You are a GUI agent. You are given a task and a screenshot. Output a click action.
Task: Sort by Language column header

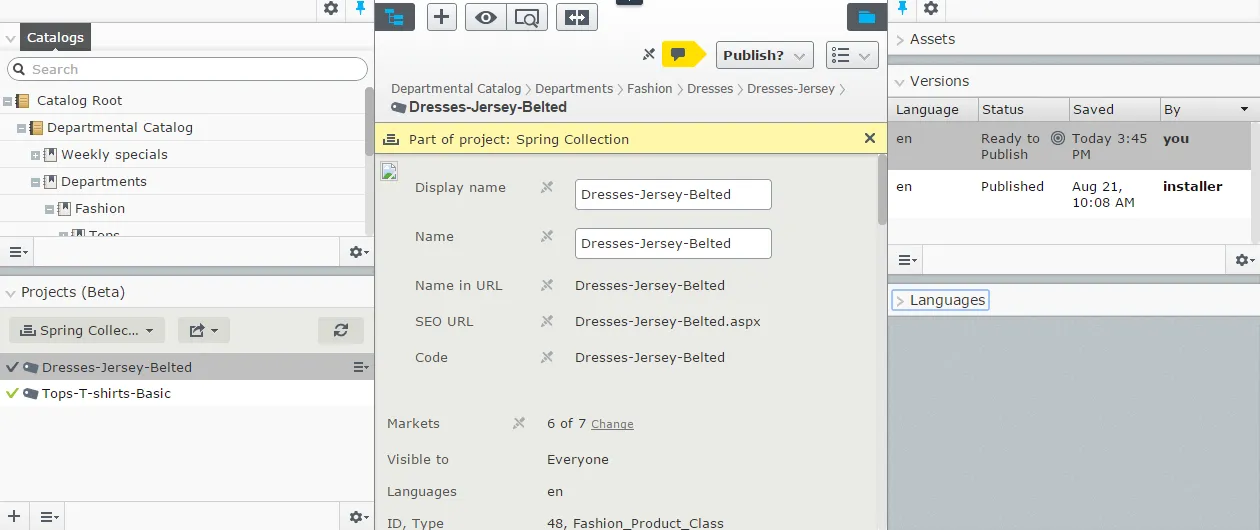(x=931, y=109)
